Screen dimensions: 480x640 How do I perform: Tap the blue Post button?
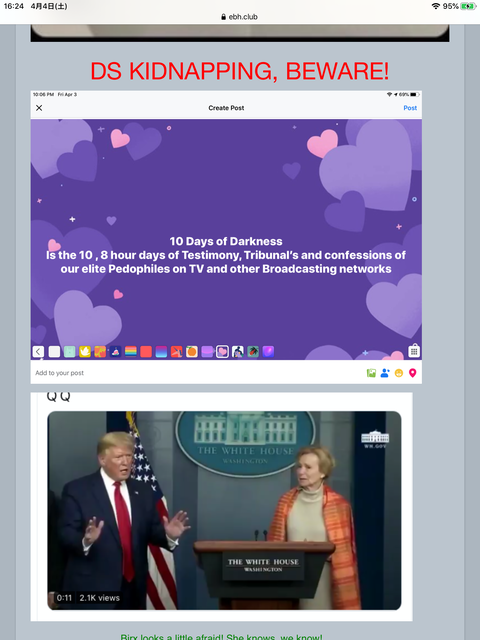point(410,108)
